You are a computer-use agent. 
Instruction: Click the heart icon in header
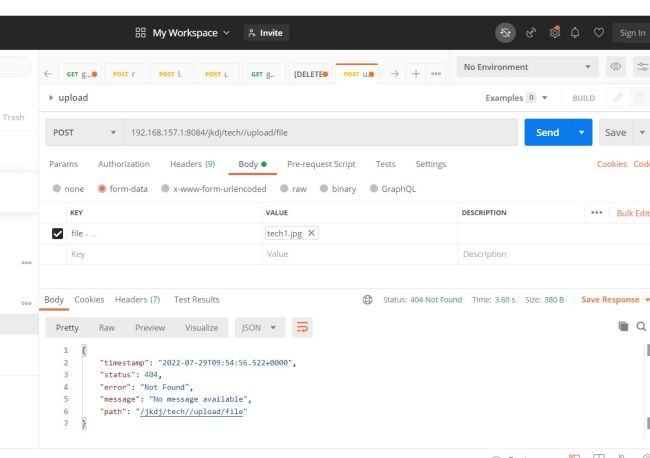point(599,32)
